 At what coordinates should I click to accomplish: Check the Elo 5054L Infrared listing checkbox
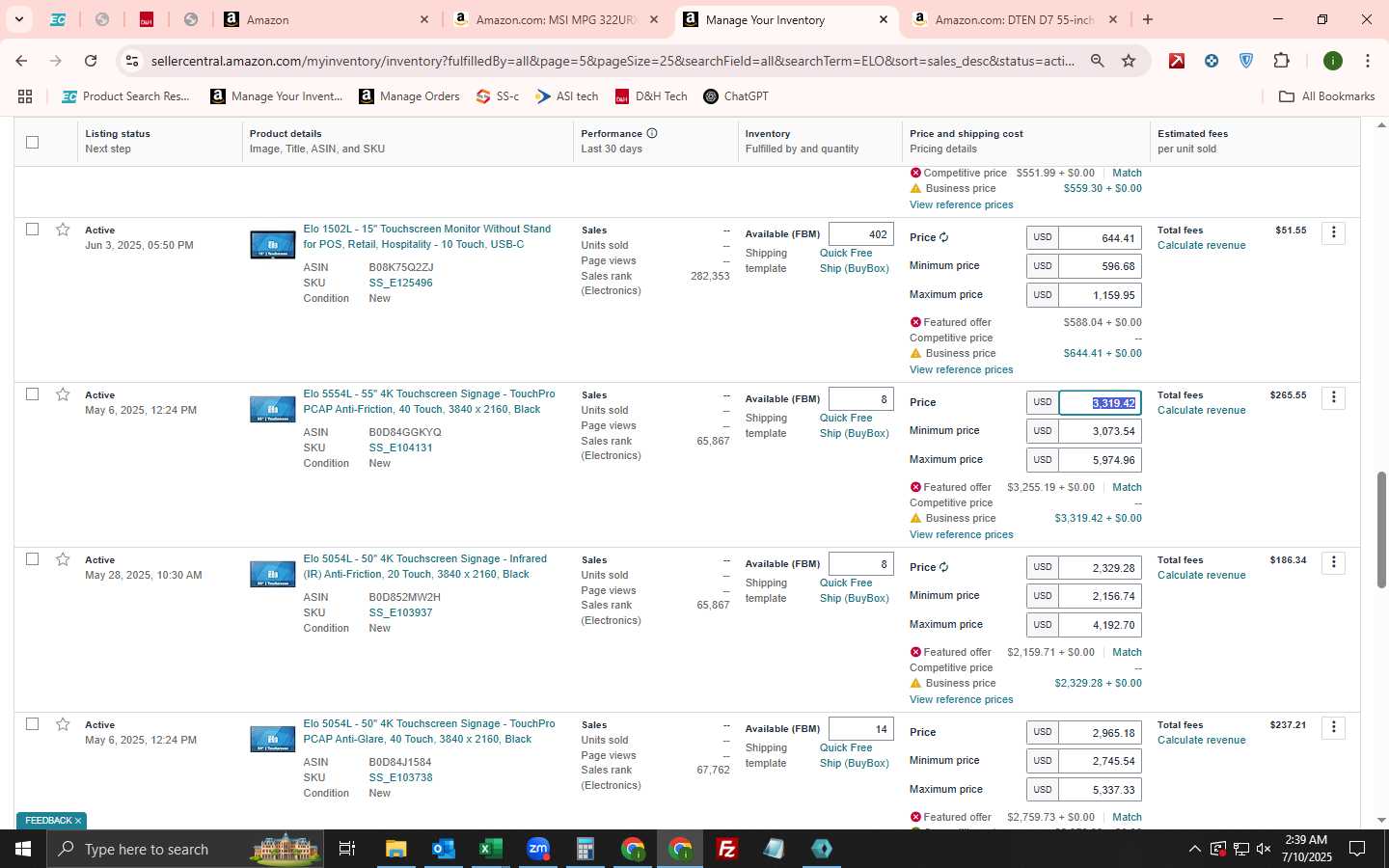32,559
